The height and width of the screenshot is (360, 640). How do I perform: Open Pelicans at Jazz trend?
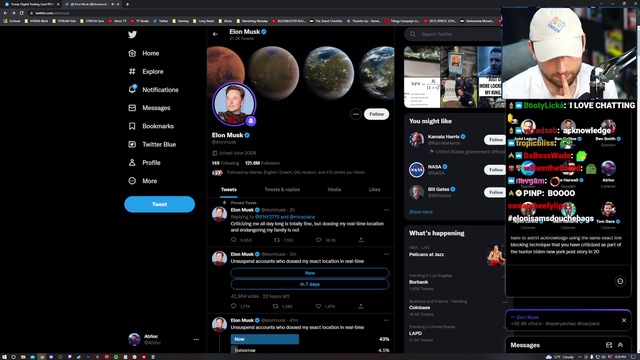pos(427,254)
